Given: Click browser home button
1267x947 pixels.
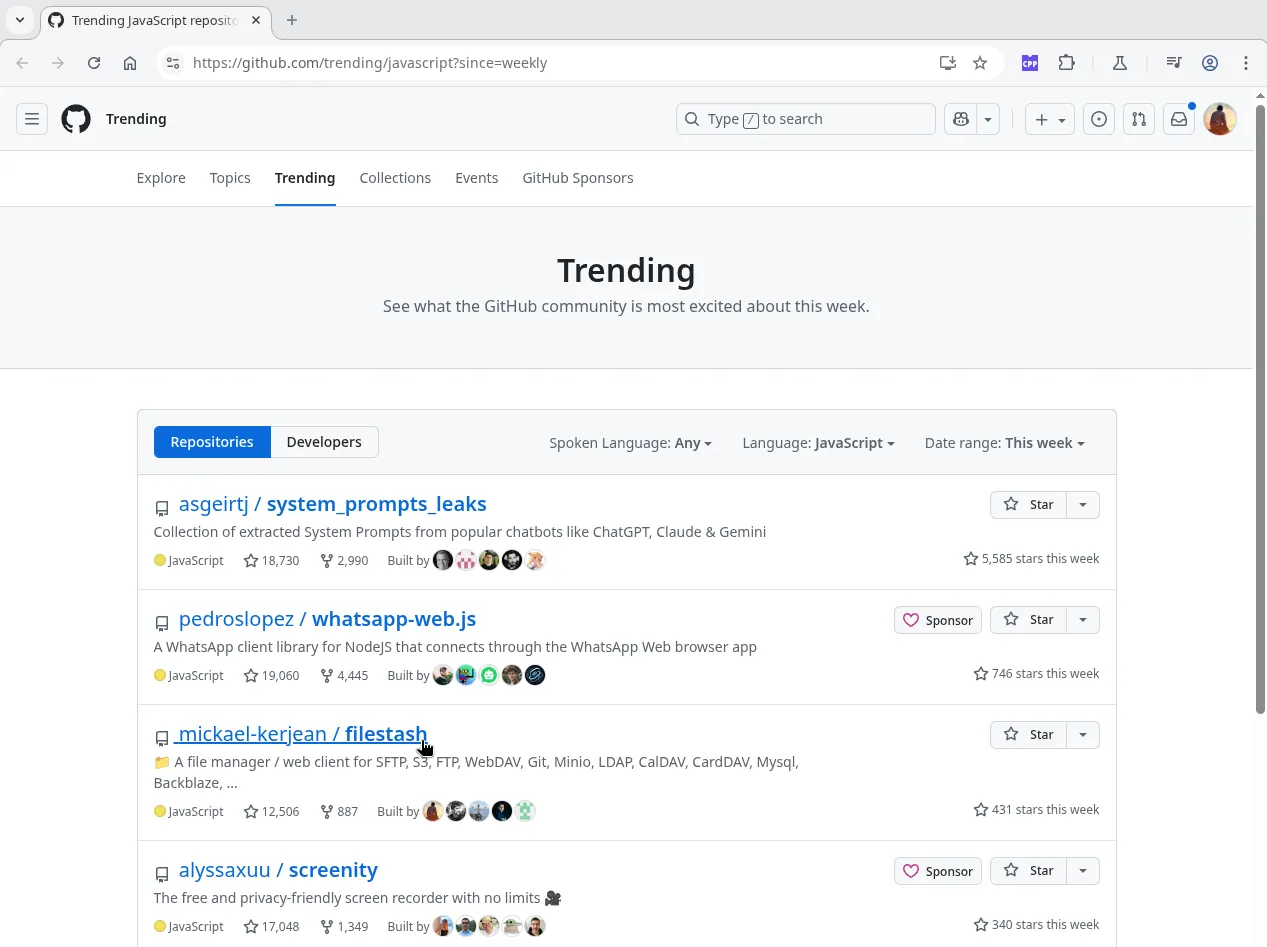Looking at the screenshot, I should pyautogui.click(x=130, y=63).
